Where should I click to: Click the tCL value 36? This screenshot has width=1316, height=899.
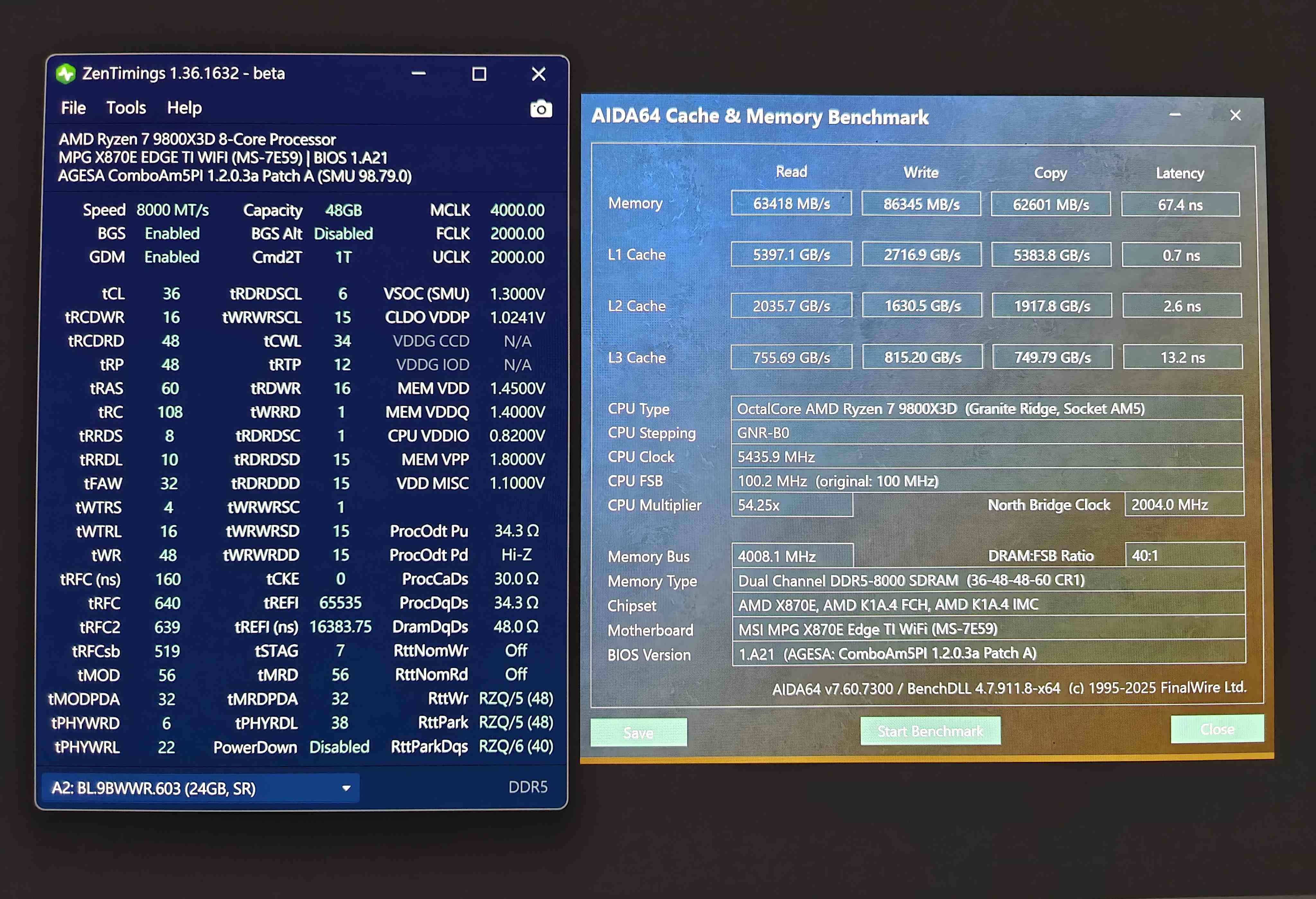(171, 293)
